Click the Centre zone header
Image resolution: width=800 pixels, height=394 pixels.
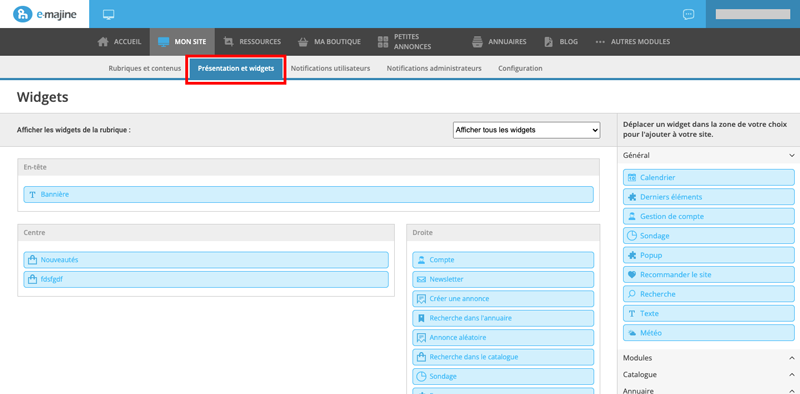206,232
